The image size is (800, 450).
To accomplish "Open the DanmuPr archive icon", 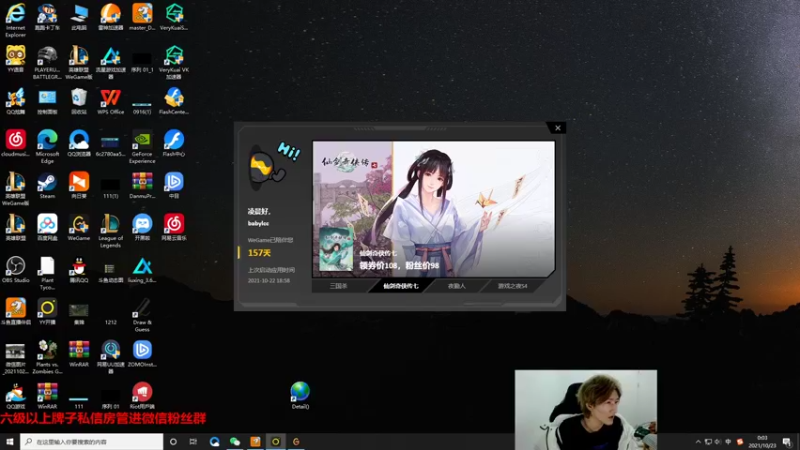I will point(142,185).
